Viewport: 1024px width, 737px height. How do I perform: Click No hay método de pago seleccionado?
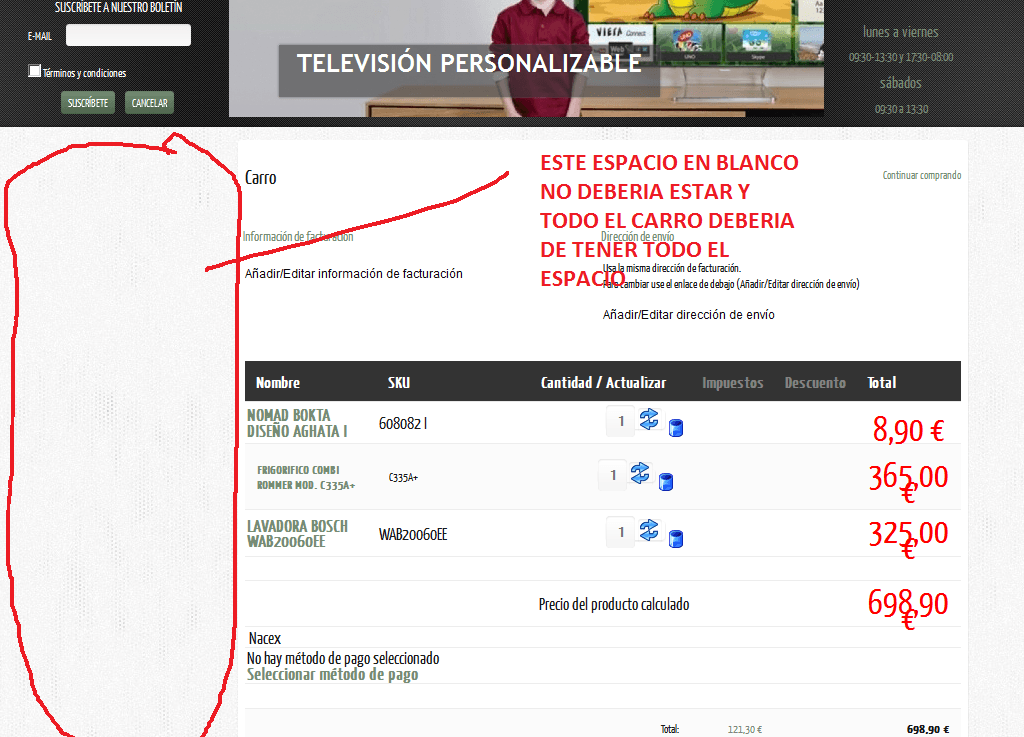point(343,658)
